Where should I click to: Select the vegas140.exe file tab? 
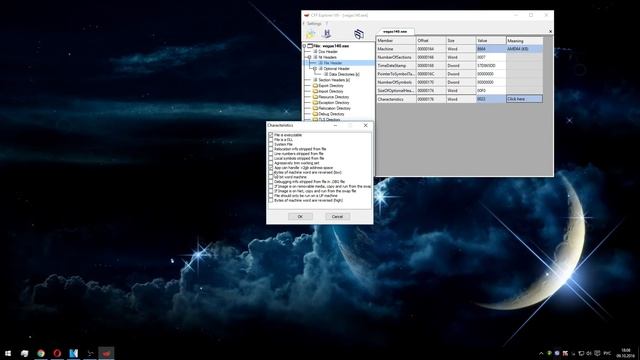point(395,31)
